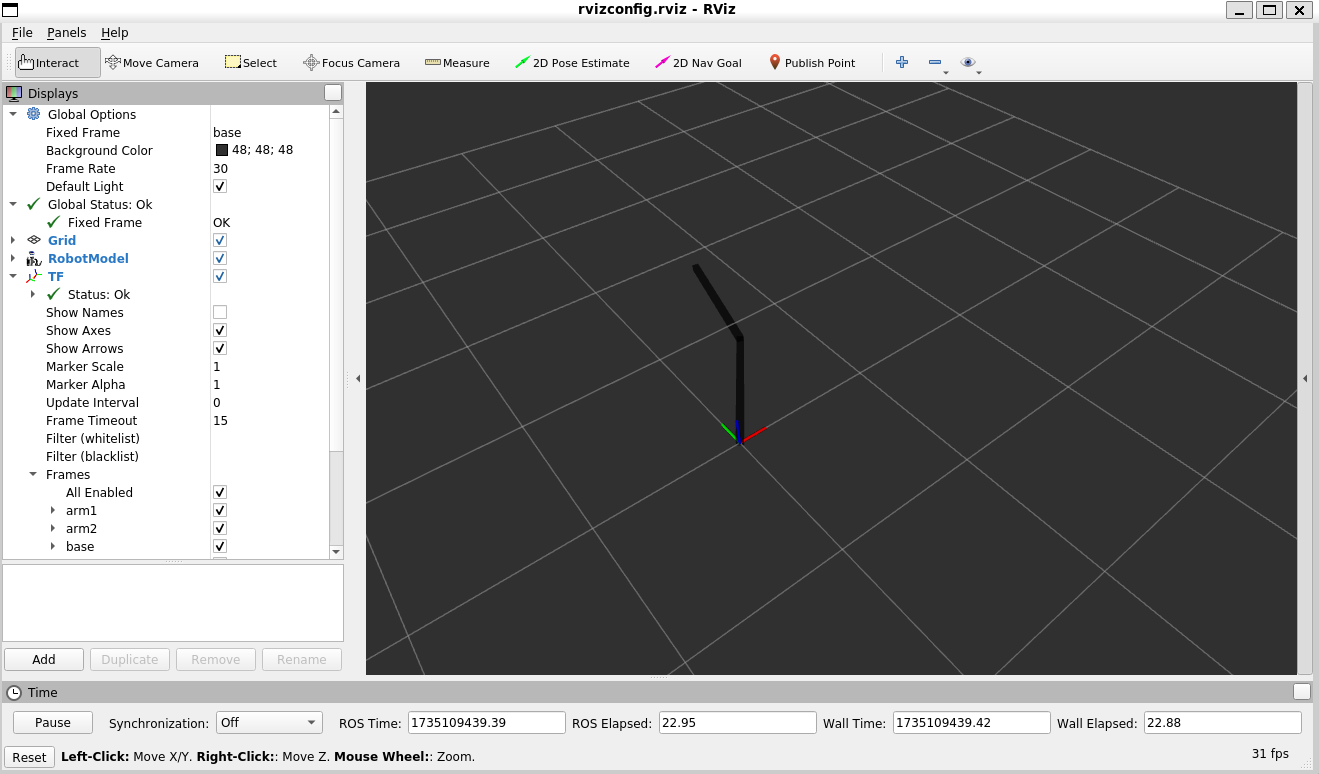Toggle the Show Axes checkbox

click(220, 330)
